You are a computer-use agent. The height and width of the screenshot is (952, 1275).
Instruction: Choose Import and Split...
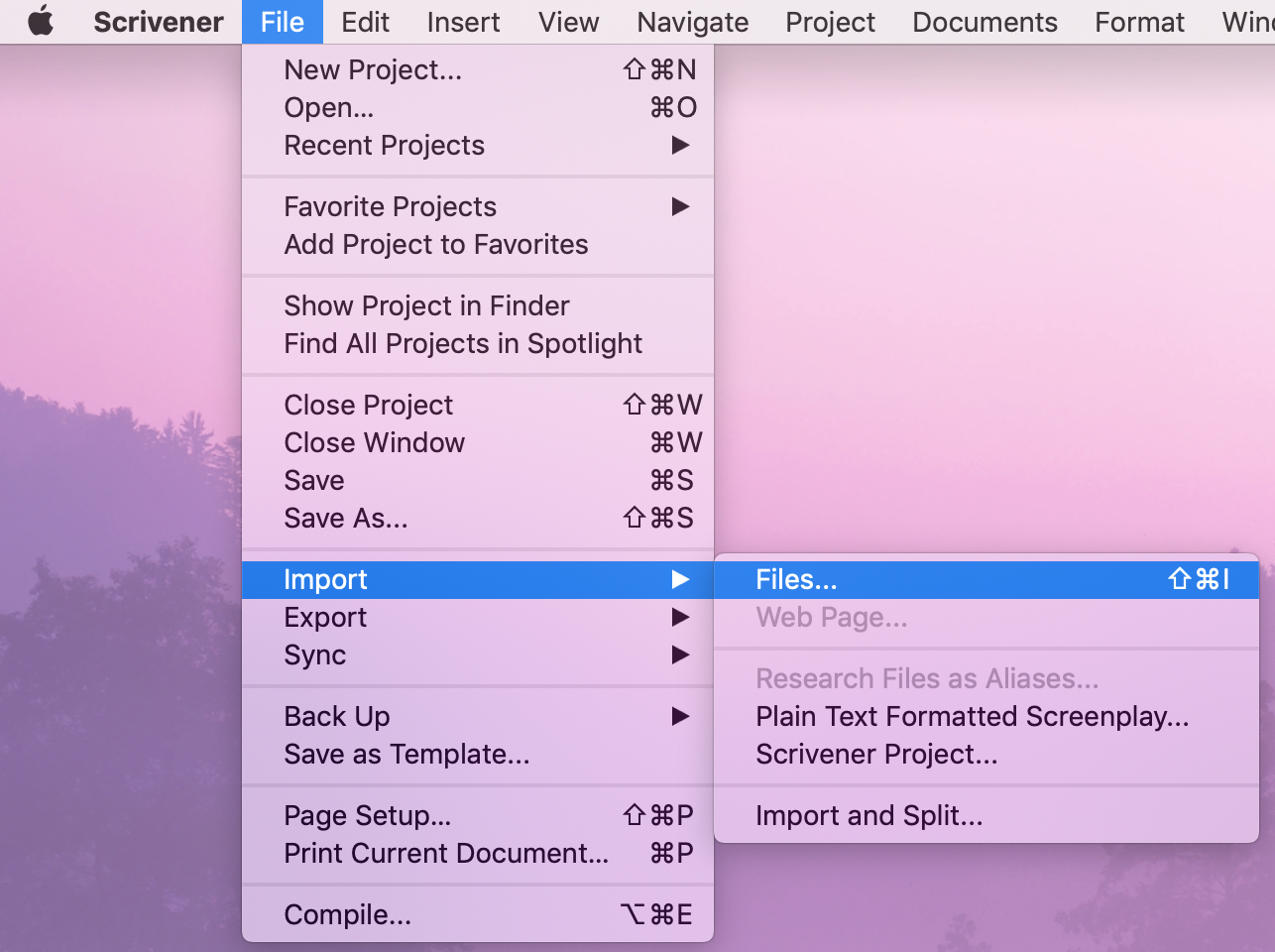[986, 815]
